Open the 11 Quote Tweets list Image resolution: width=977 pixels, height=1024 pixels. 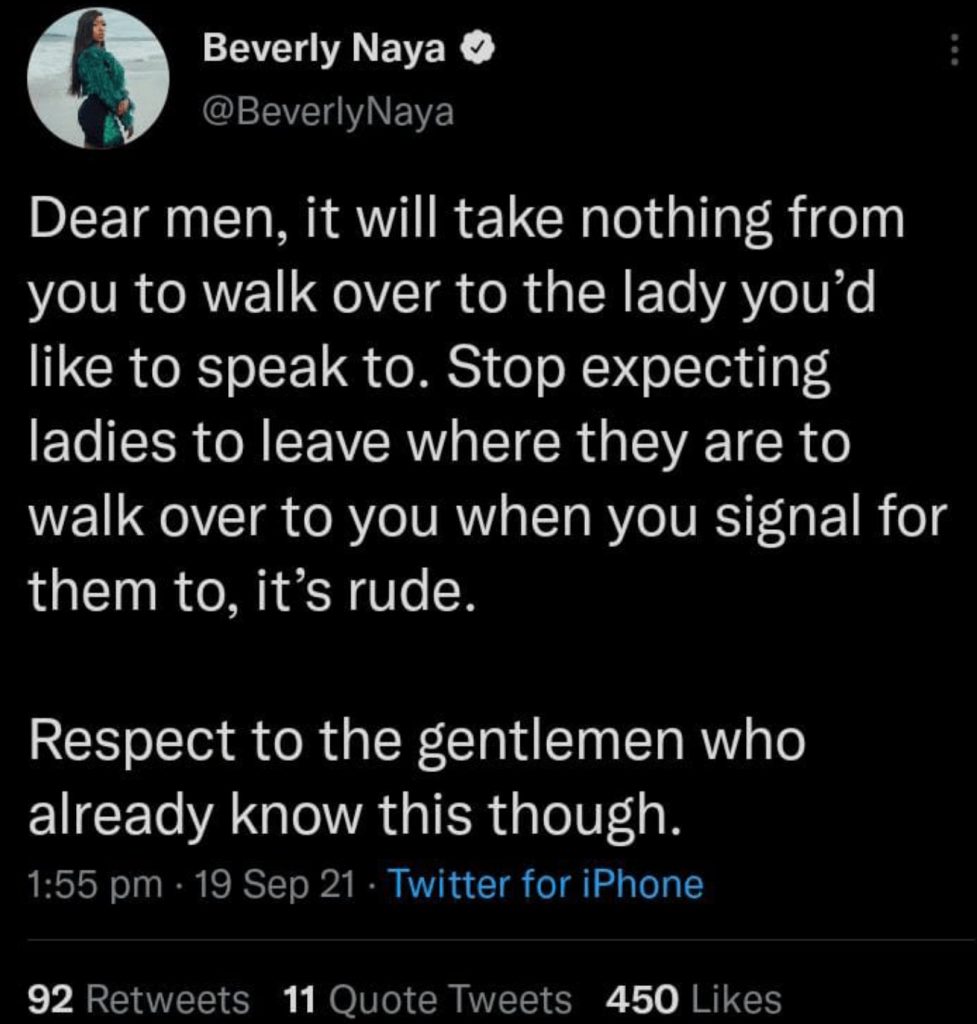pyautogui.click(x=428, y=998)
